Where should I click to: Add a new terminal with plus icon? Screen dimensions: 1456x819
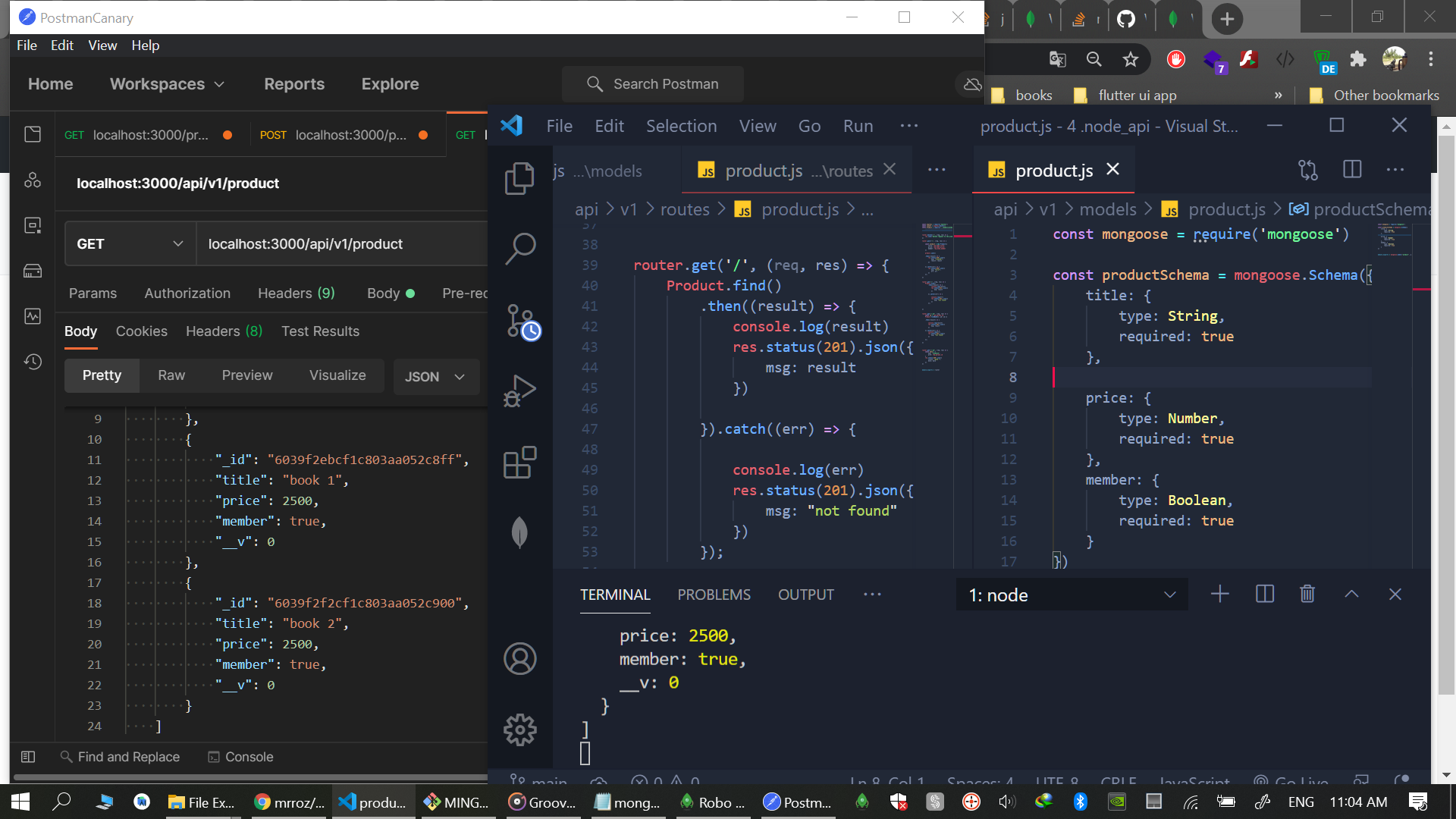1219,595
